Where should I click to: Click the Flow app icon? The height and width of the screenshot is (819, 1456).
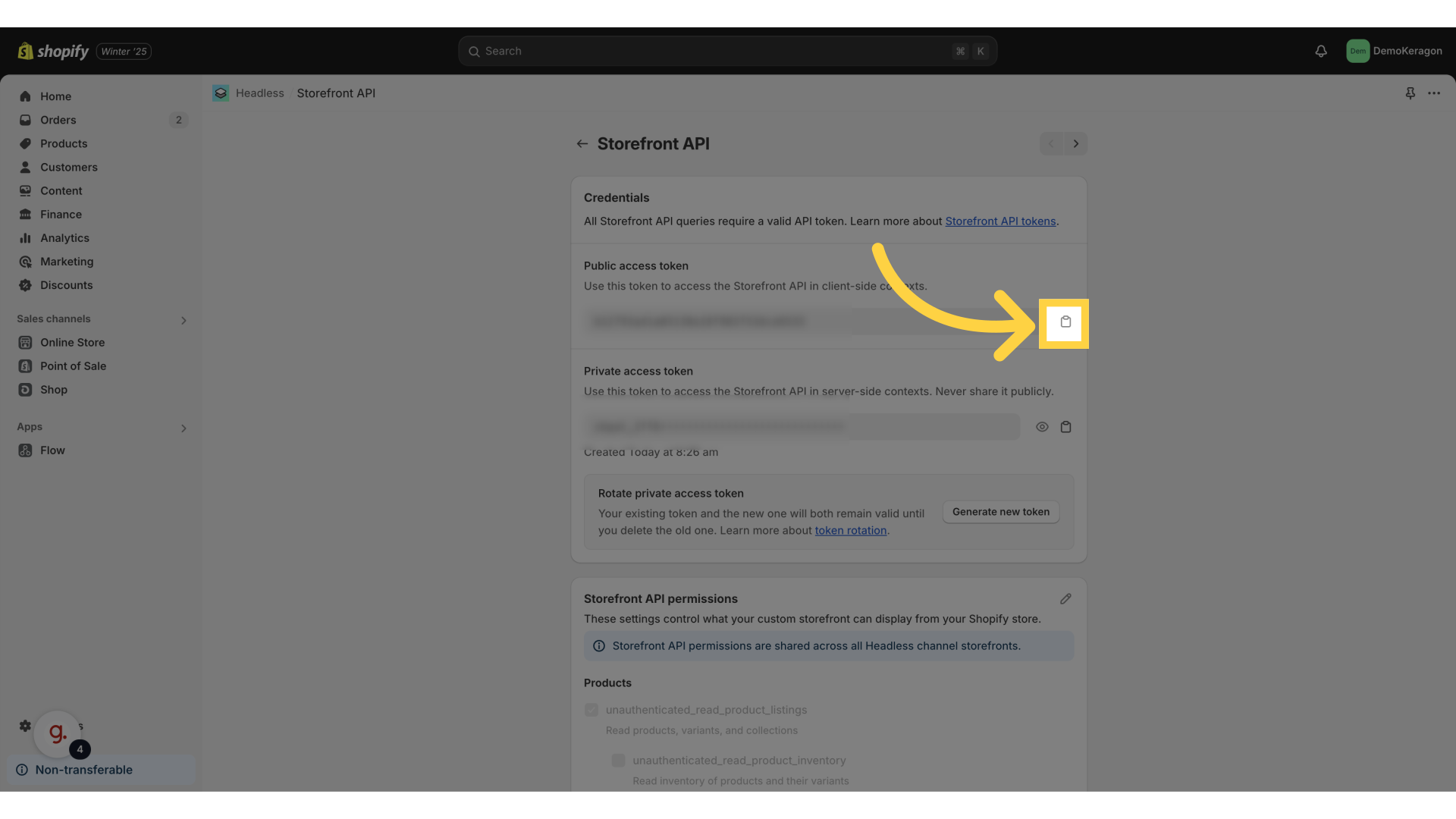25,450
